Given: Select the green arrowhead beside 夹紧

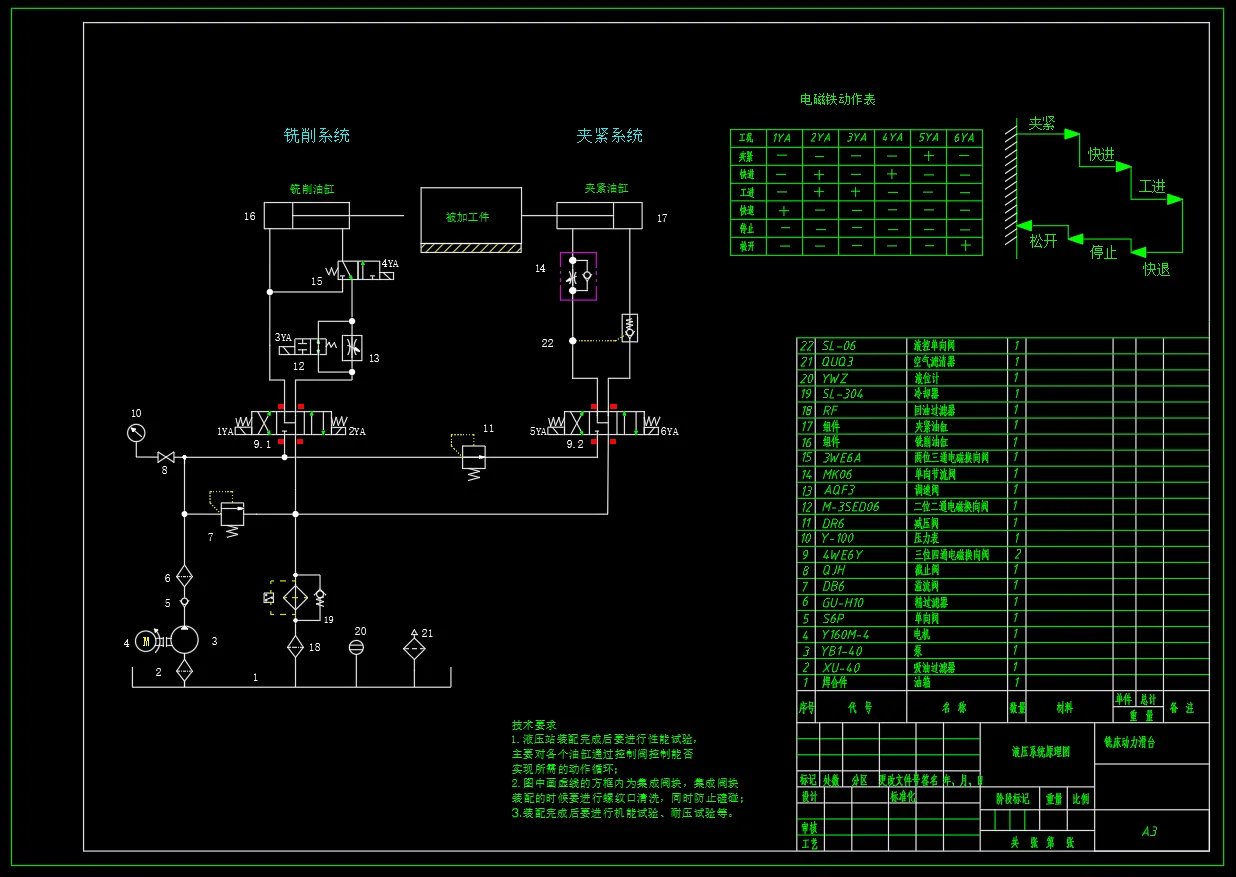Looking at the screenshot, I should click(1072, 134).
